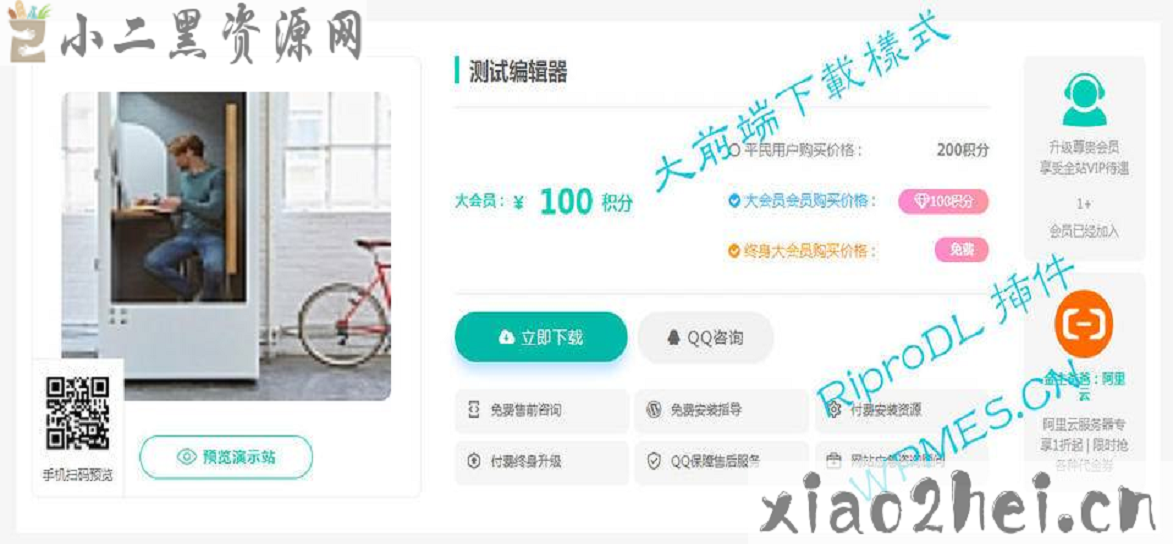Click 免费安装指导 WordPress item

721,410
